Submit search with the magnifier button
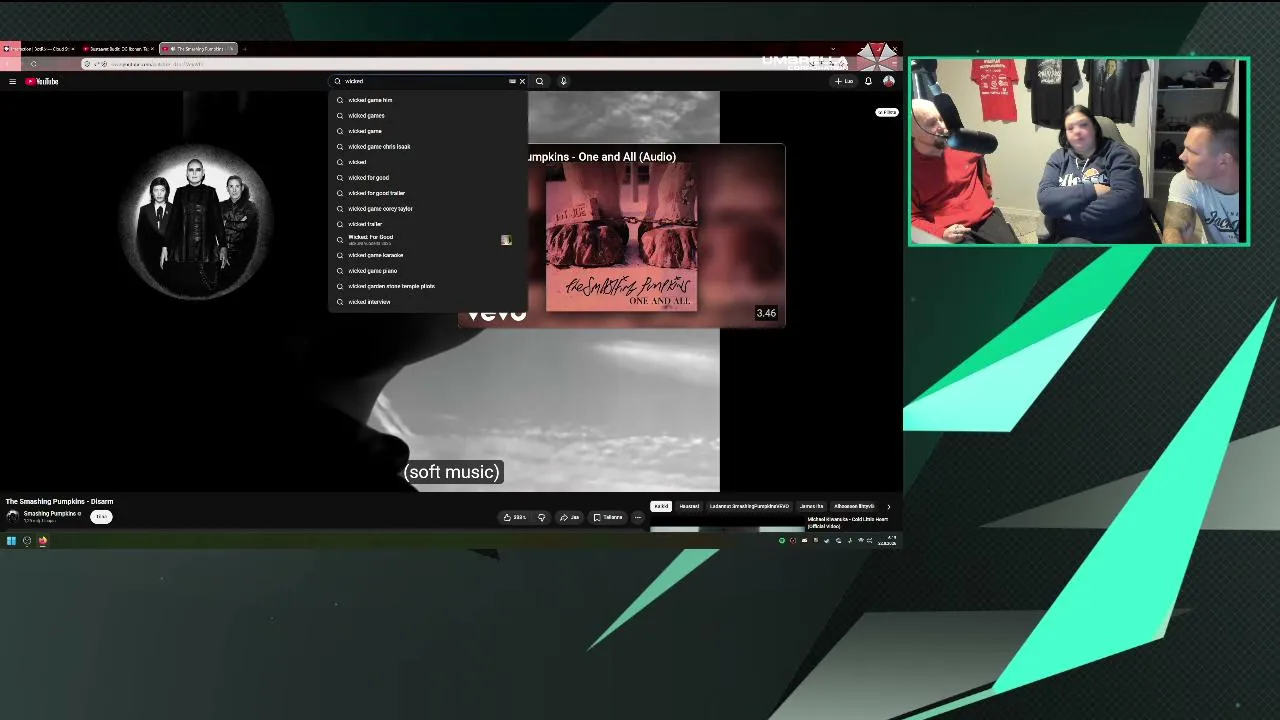 539,81
